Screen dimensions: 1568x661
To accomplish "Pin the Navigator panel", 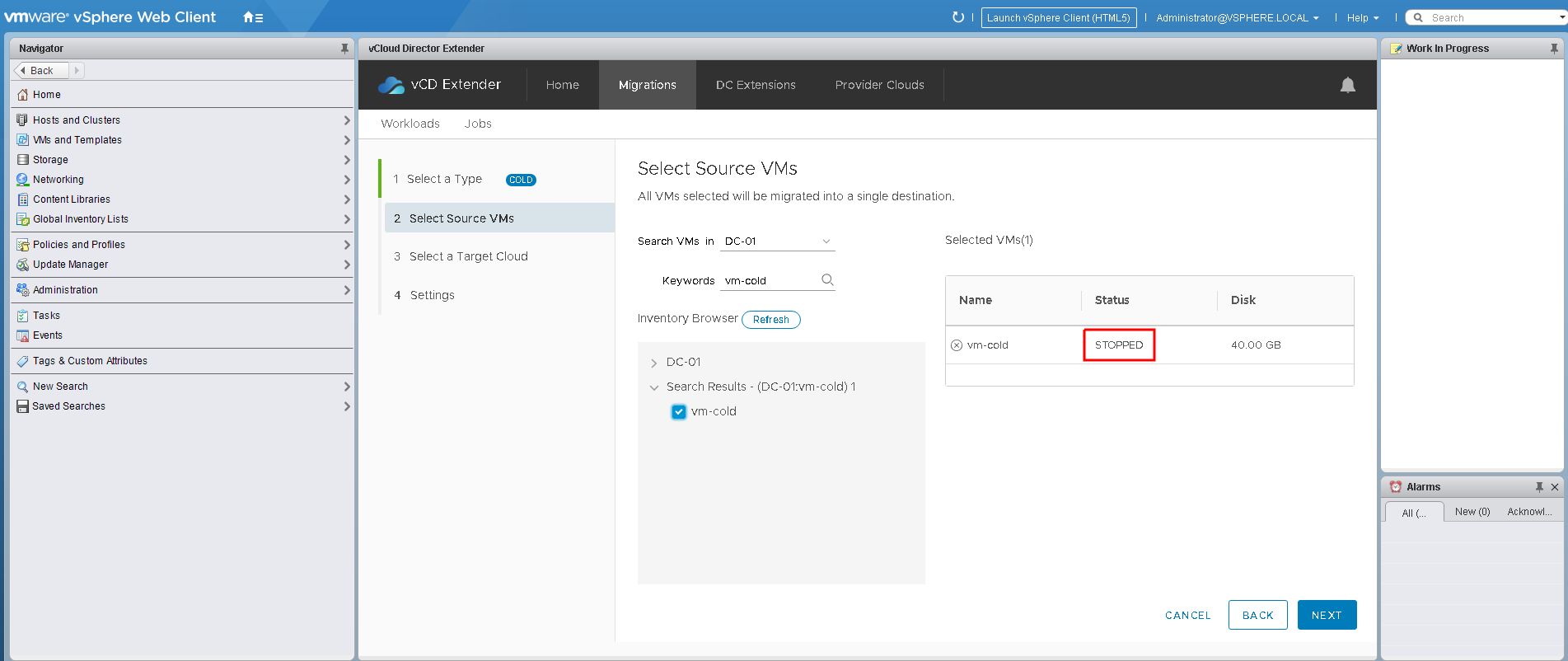I will 344,49.
